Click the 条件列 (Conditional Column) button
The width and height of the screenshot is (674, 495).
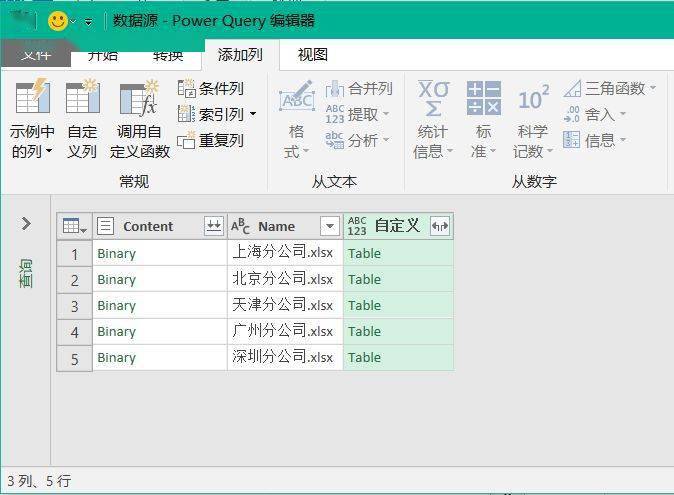click(211, 89)
